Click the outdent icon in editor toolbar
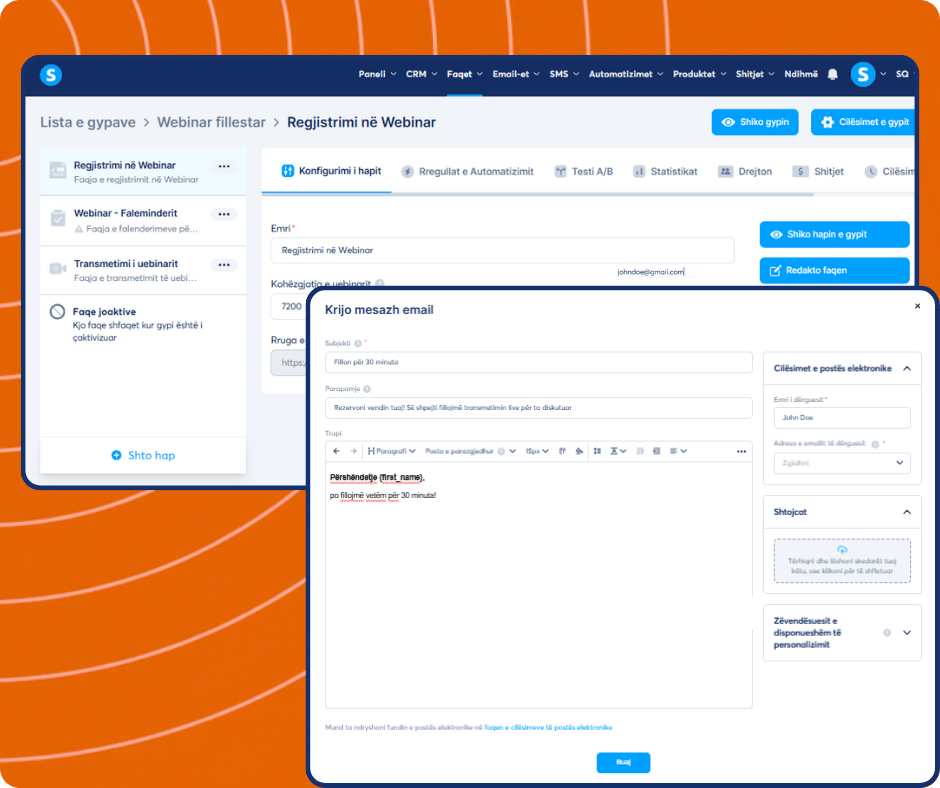940x788 pixels. click(640, 451)
